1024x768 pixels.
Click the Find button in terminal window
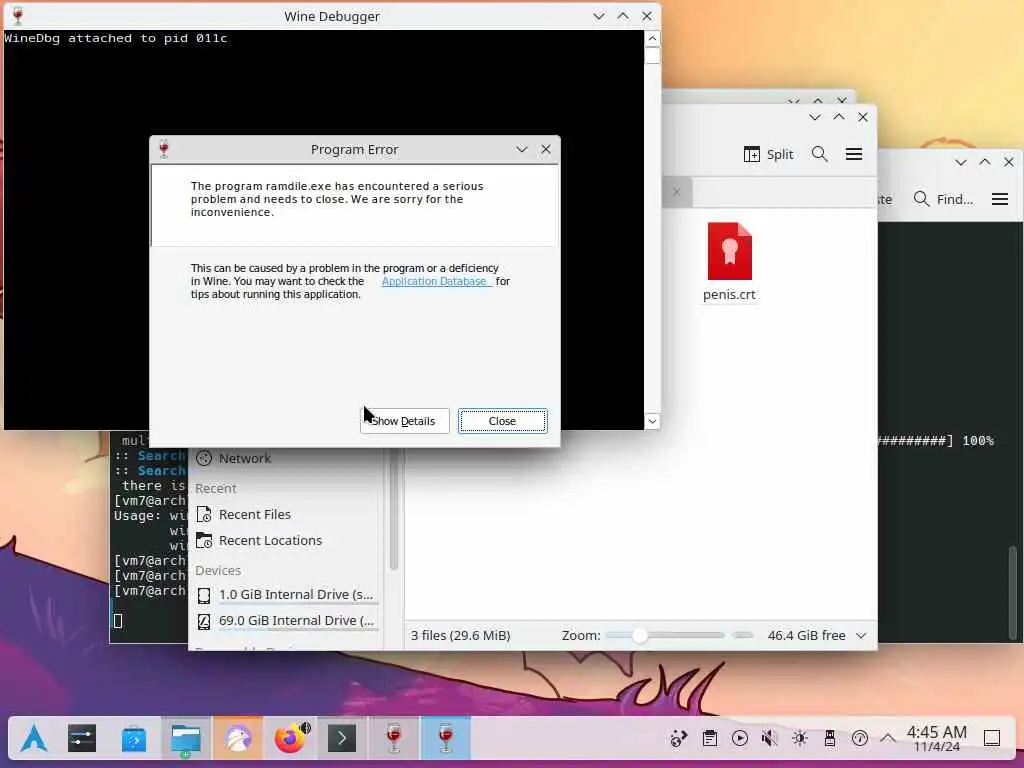pos(943,199)
